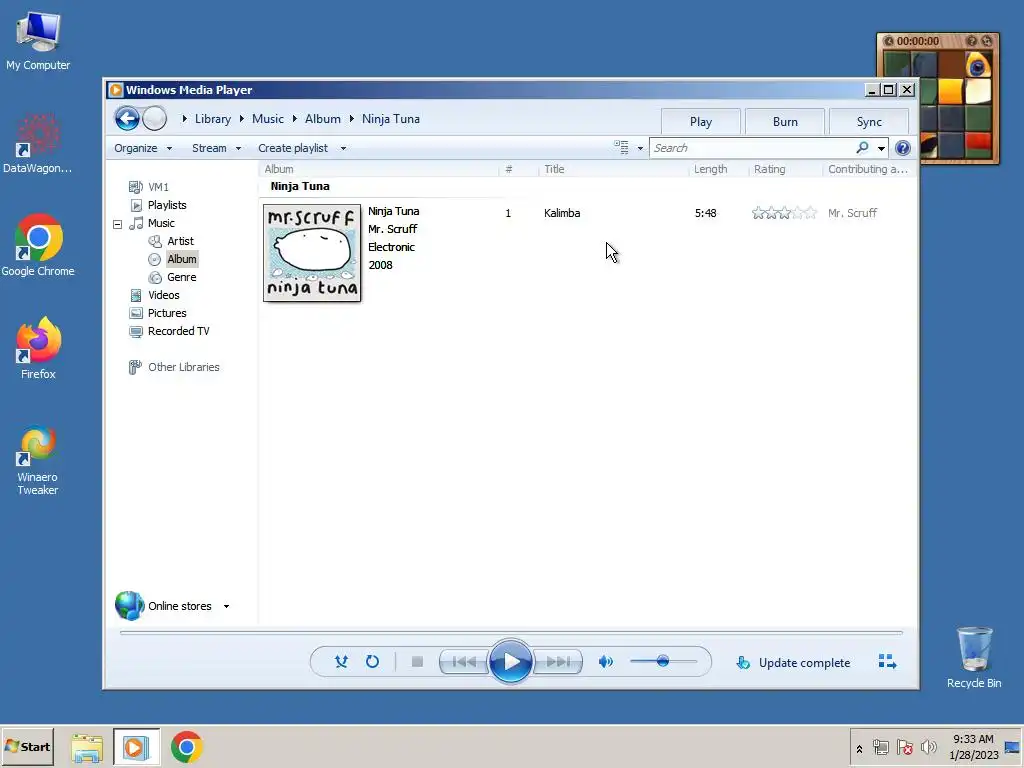Click the View options icon

click(621, 148)
